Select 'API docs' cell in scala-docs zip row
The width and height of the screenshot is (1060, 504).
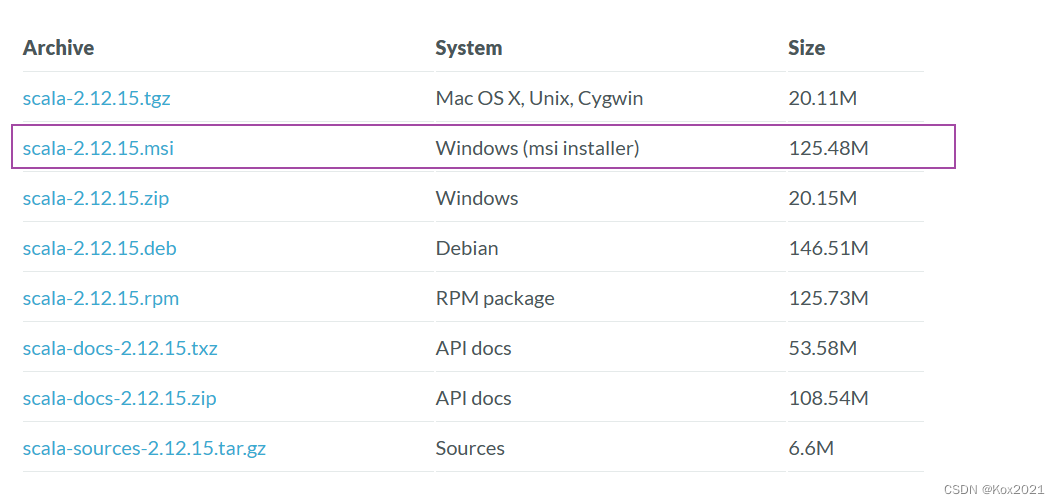[x=473, y=399]
